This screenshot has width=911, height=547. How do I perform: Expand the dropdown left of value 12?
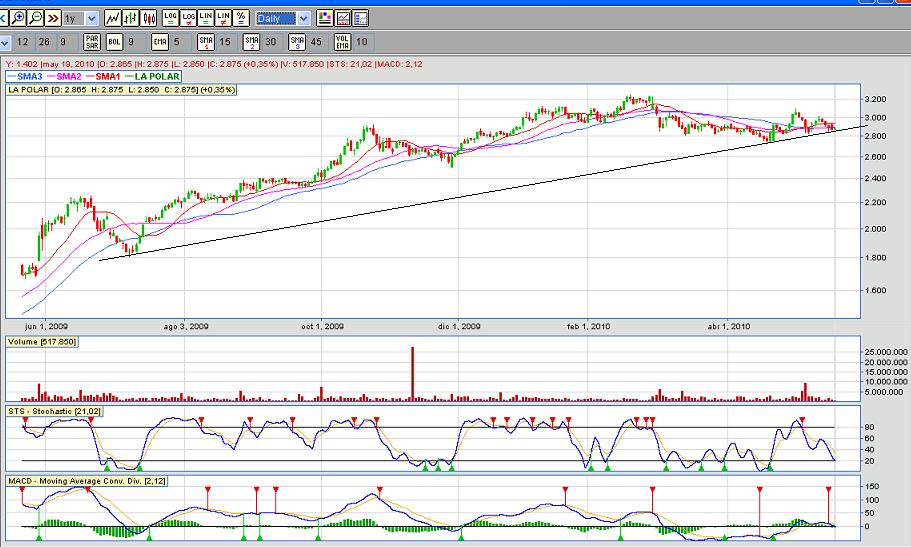(x=5, y=42)
